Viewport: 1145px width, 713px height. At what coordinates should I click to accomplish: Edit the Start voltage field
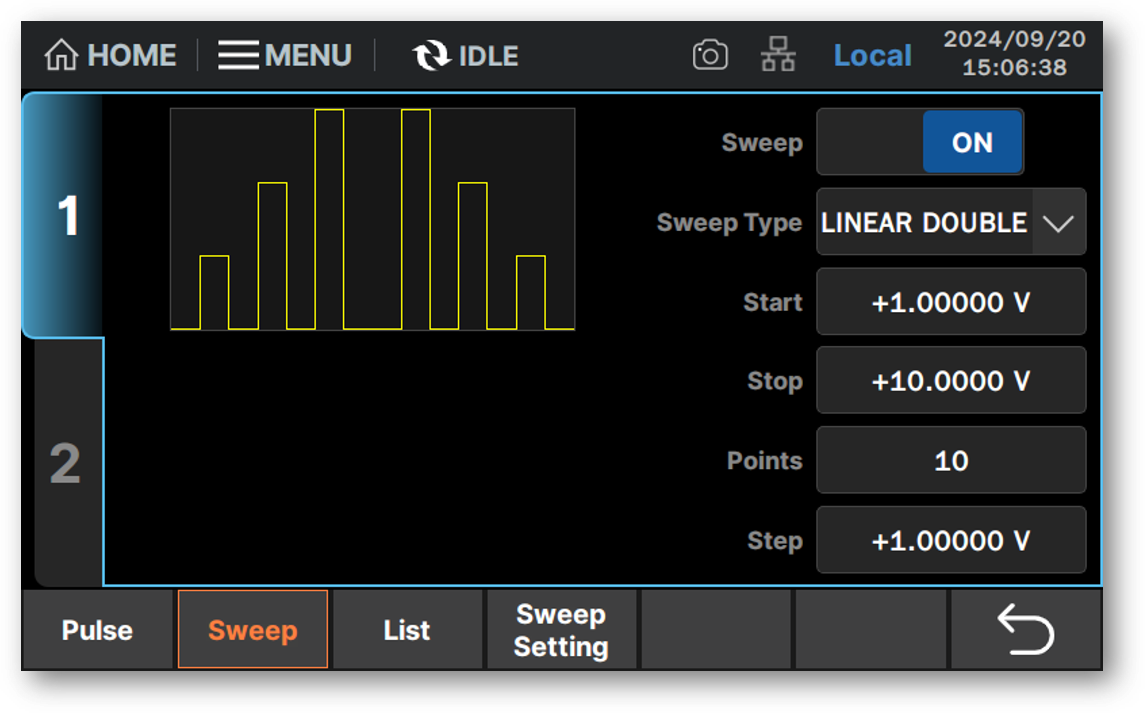tap(950, 302)
